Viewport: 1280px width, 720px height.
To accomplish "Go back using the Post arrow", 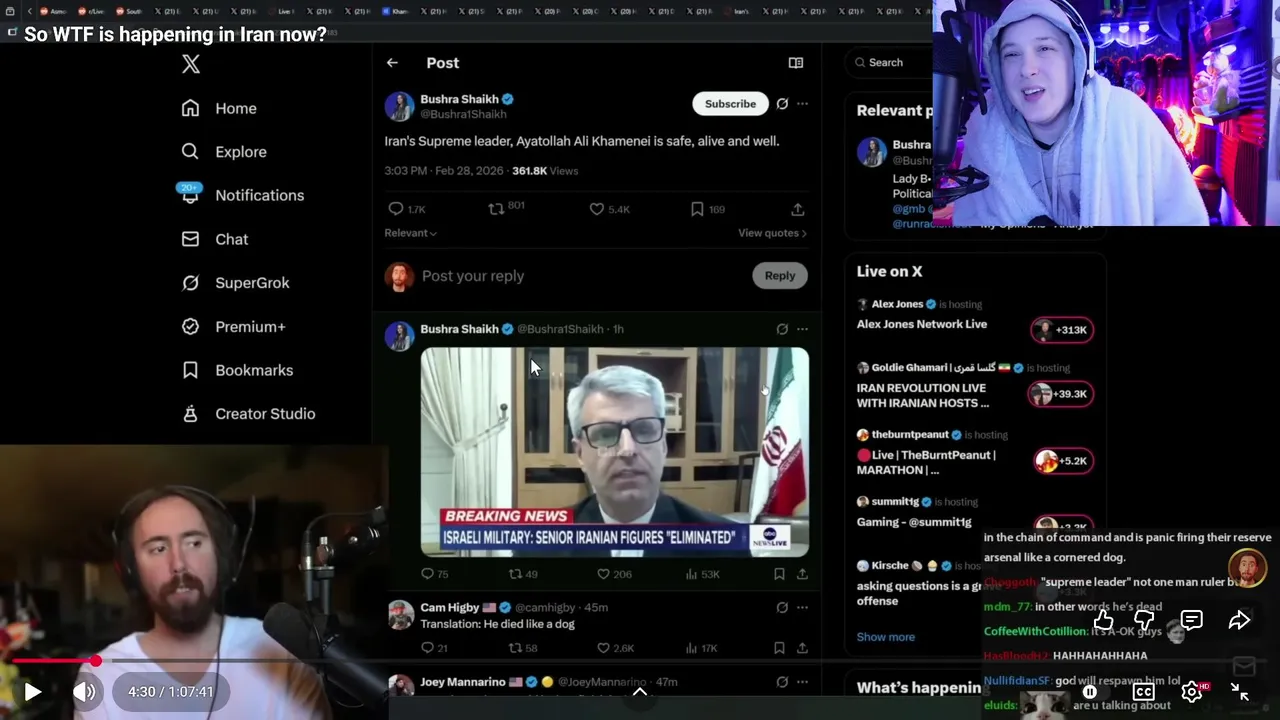I will tap(392, 63).
